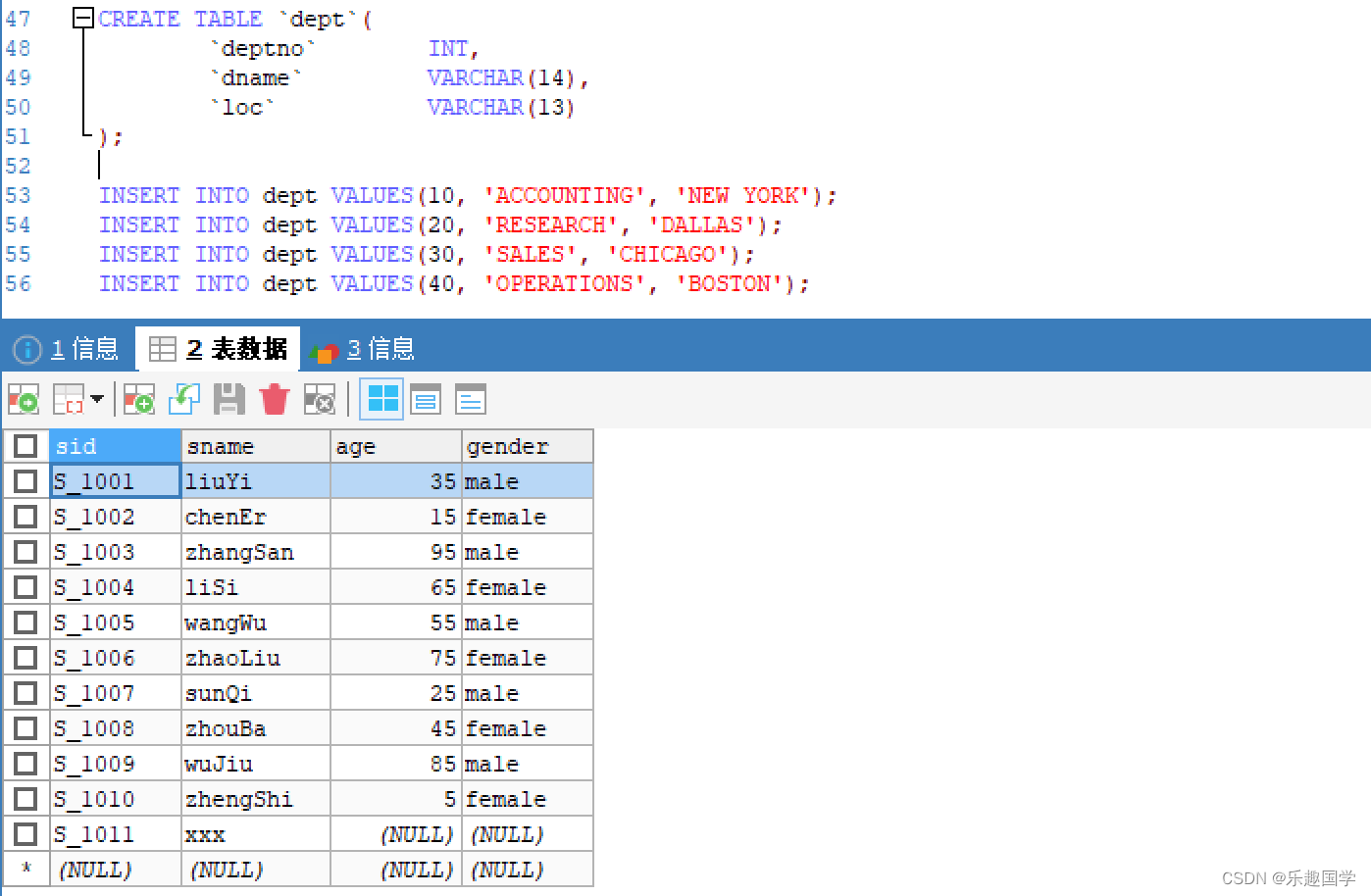Switch to text view display icon
This screenshot has width=1371, height=896.
[x=469, y=399]
